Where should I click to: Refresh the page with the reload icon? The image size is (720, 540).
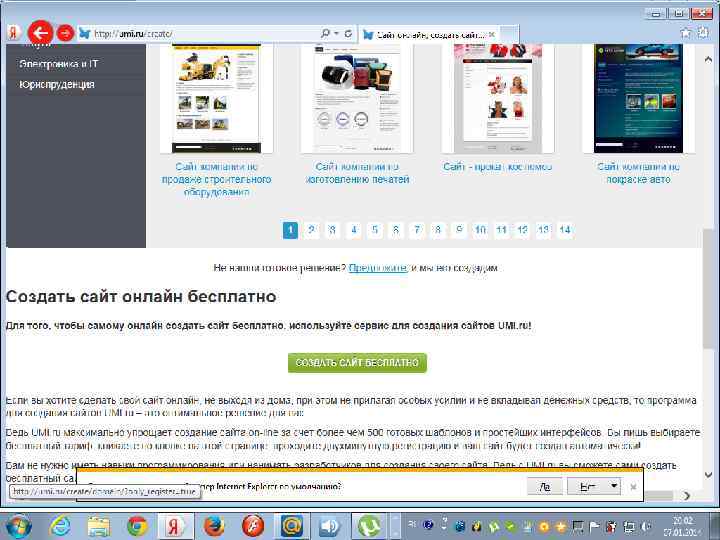[348, 34]
